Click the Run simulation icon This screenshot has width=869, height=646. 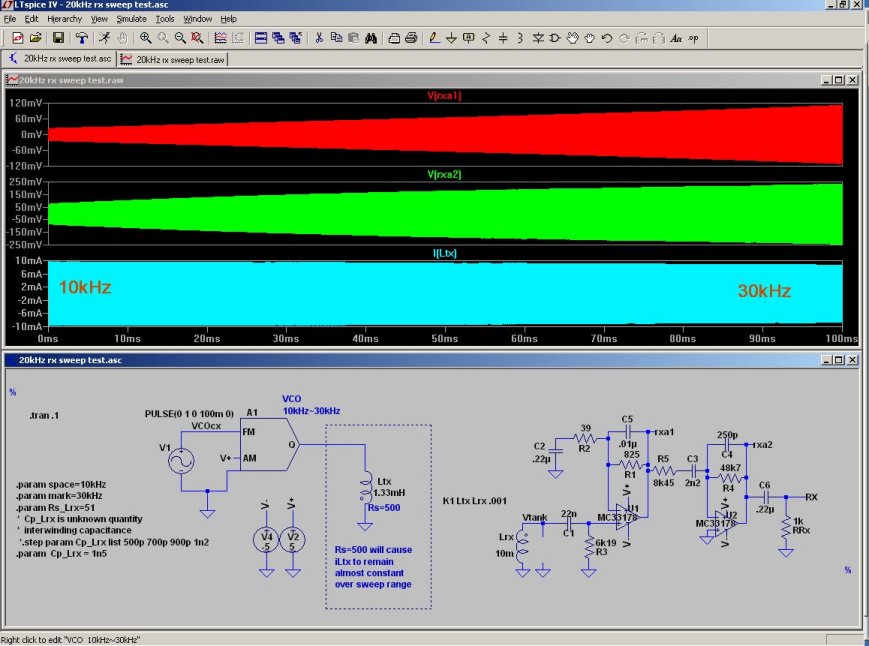point(103,38)
